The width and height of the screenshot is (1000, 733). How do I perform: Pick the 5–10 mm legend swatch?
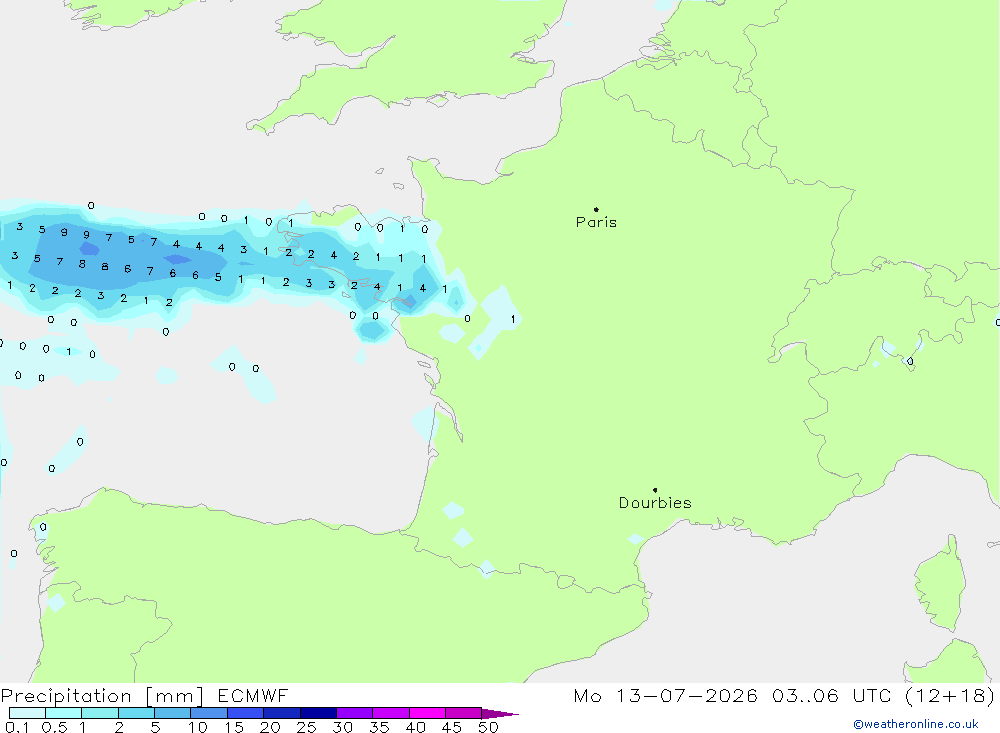click(x=173, y=713)
